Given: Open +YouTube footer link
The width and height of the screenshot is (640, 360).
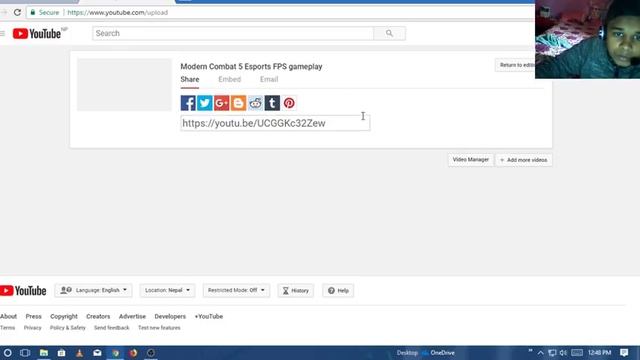Looking at the screenshot, I should tap(209, 316).
